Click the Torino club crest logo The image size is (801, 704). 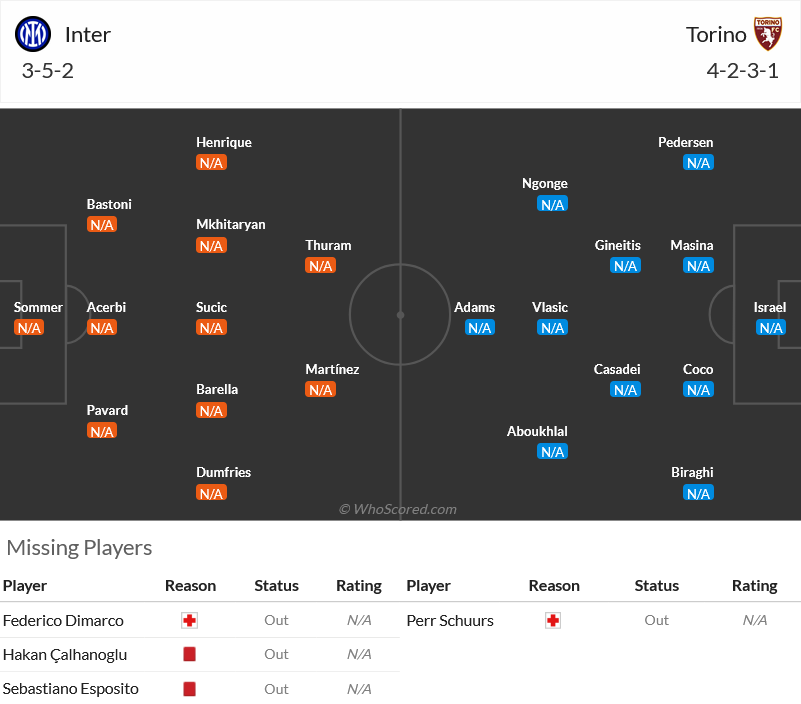click(x=768, y=34)
